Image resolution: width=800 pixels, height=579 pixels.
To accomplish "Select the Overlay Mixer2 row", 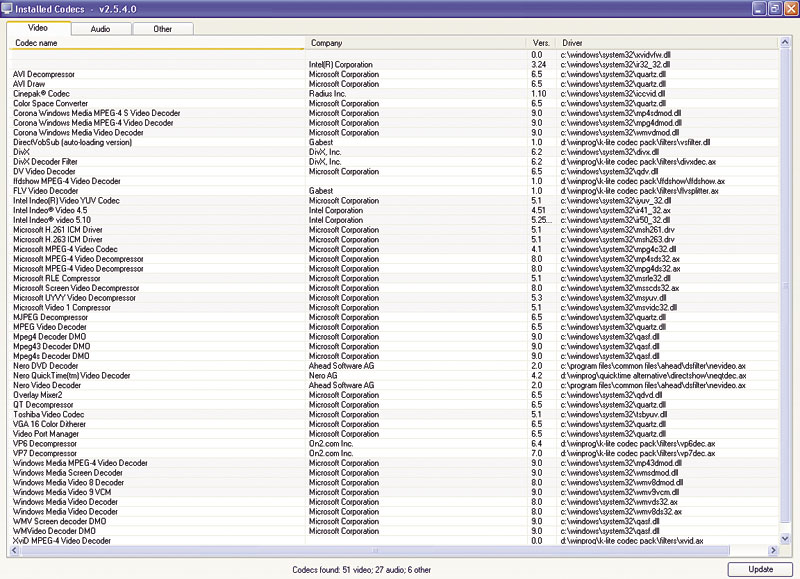I will coord(394,394).
